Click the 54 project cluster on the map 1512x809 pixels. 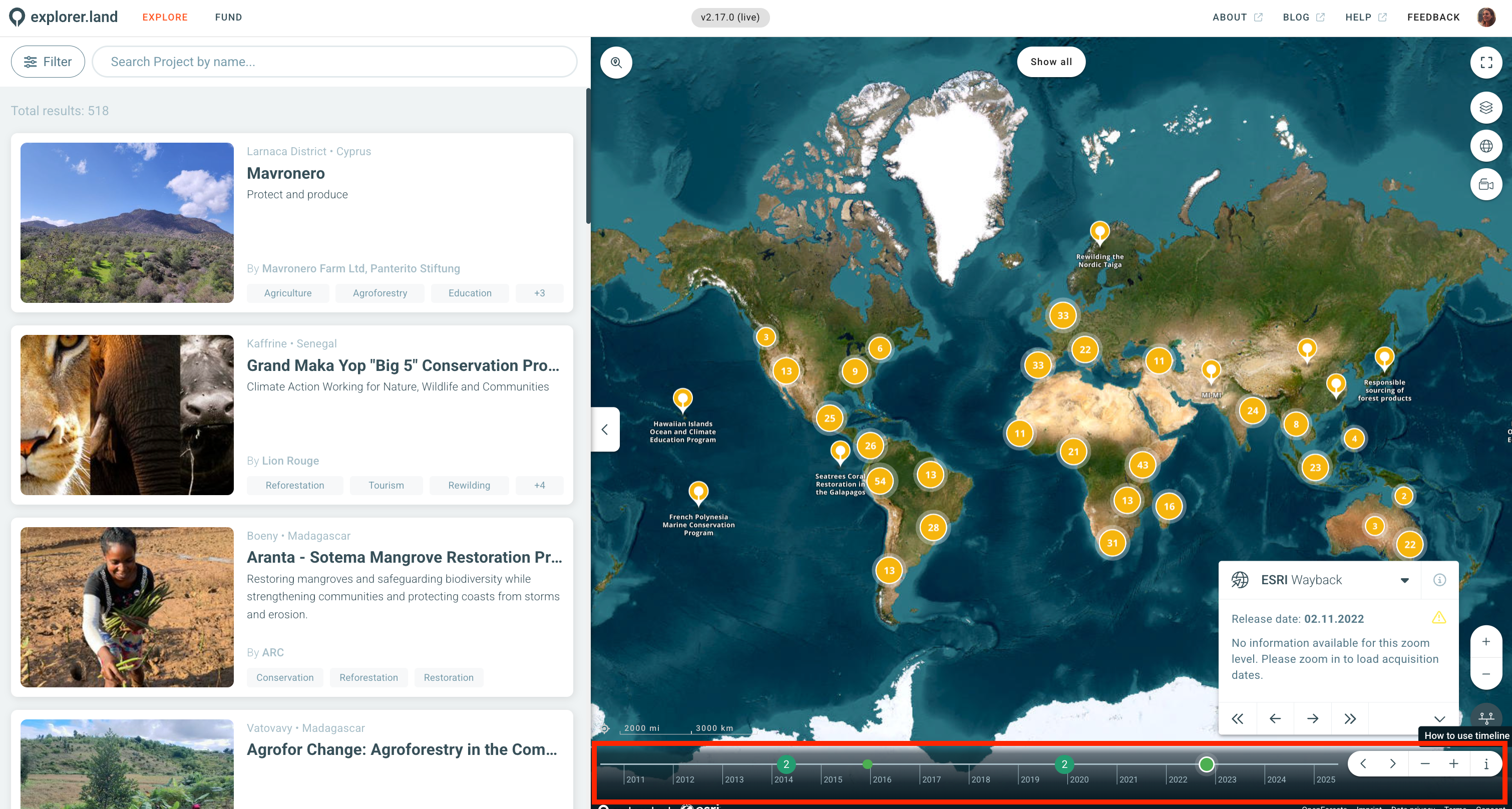[879, 482]
